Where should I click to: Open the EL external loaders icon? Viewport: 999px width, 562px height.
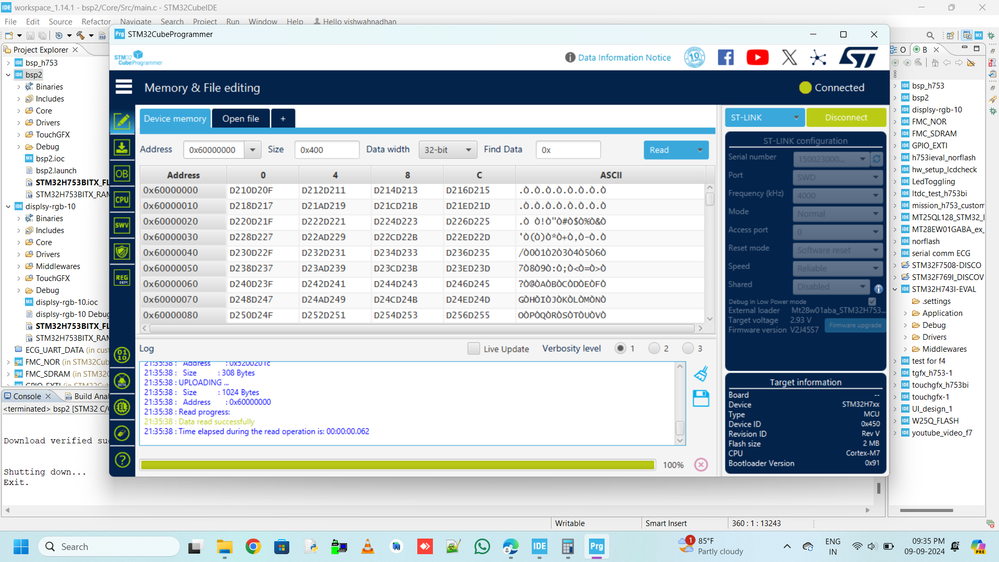pos(122,407)
